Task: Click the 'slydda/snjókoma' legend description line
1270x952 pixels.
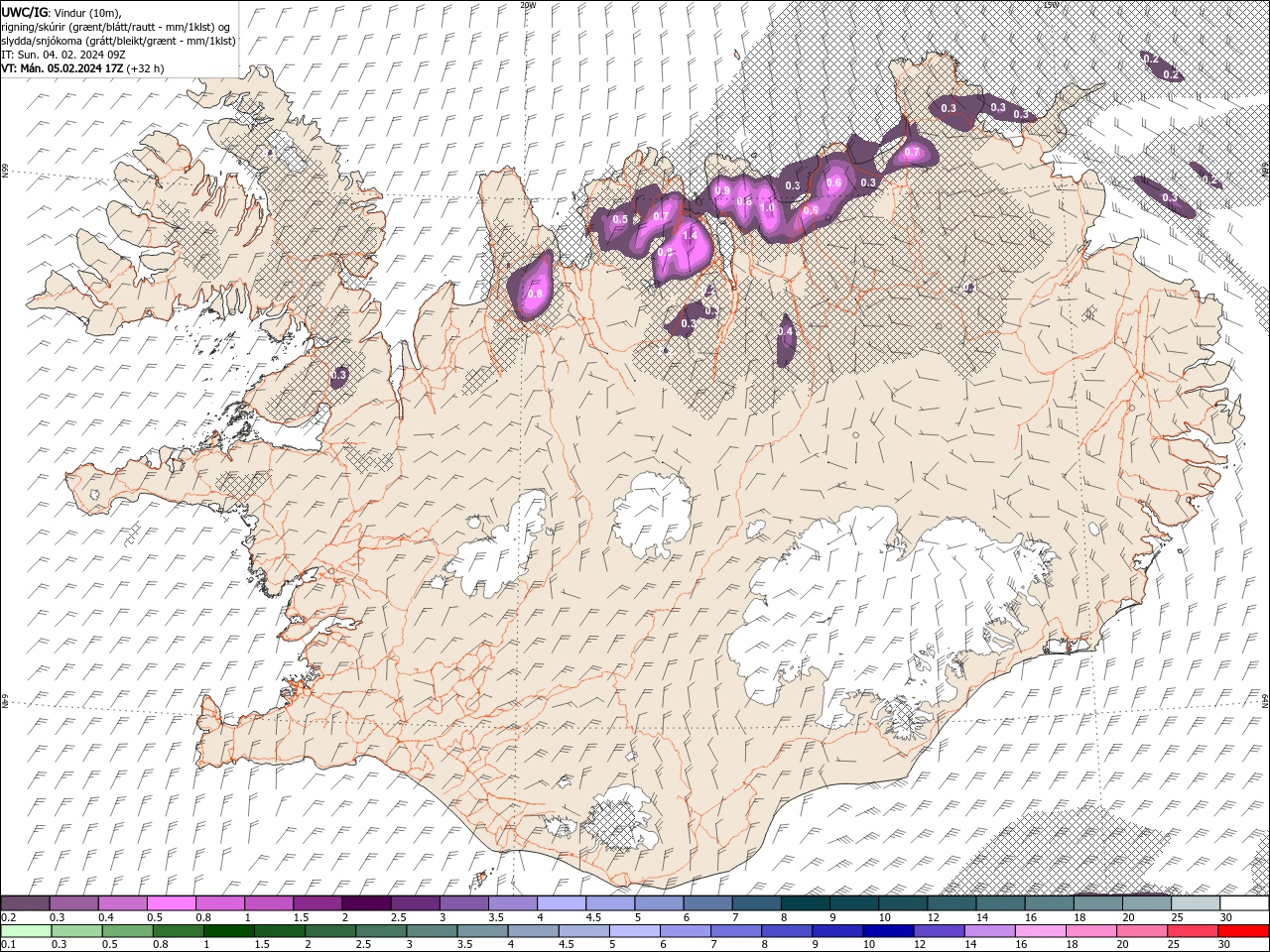Action: [118, 41]
